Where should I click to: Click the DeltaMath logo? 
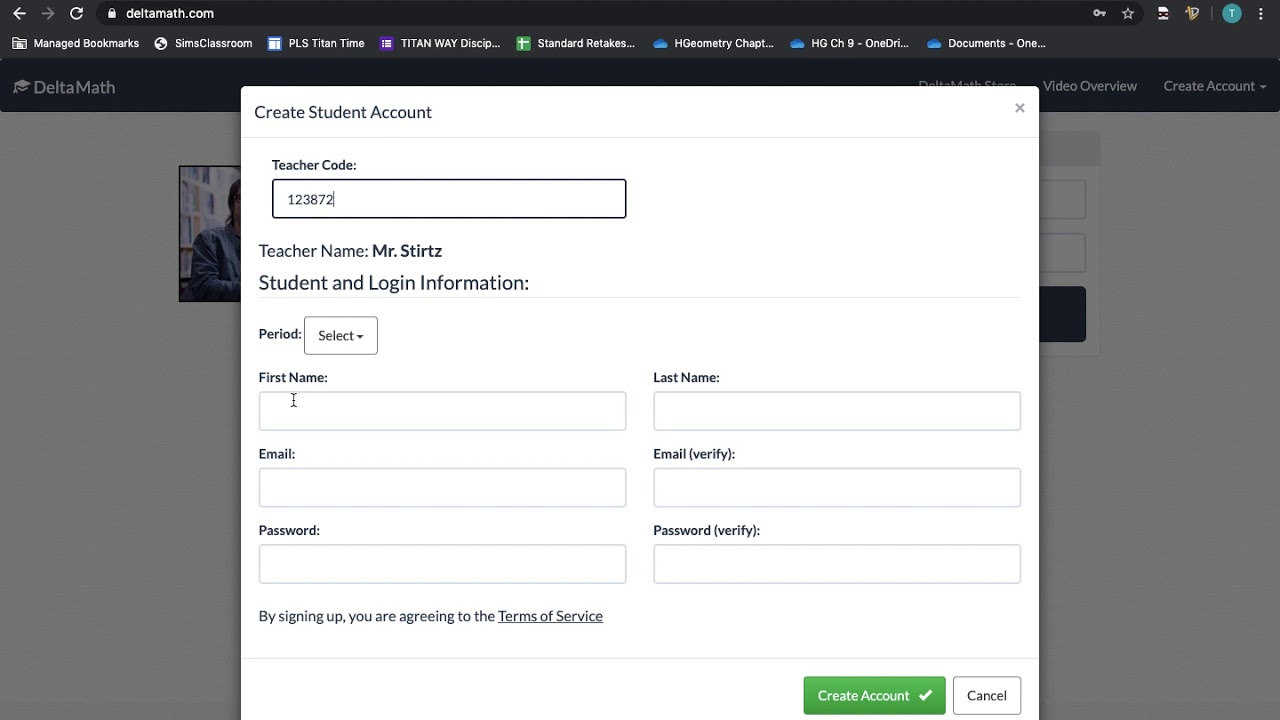[x=64, y=87]
